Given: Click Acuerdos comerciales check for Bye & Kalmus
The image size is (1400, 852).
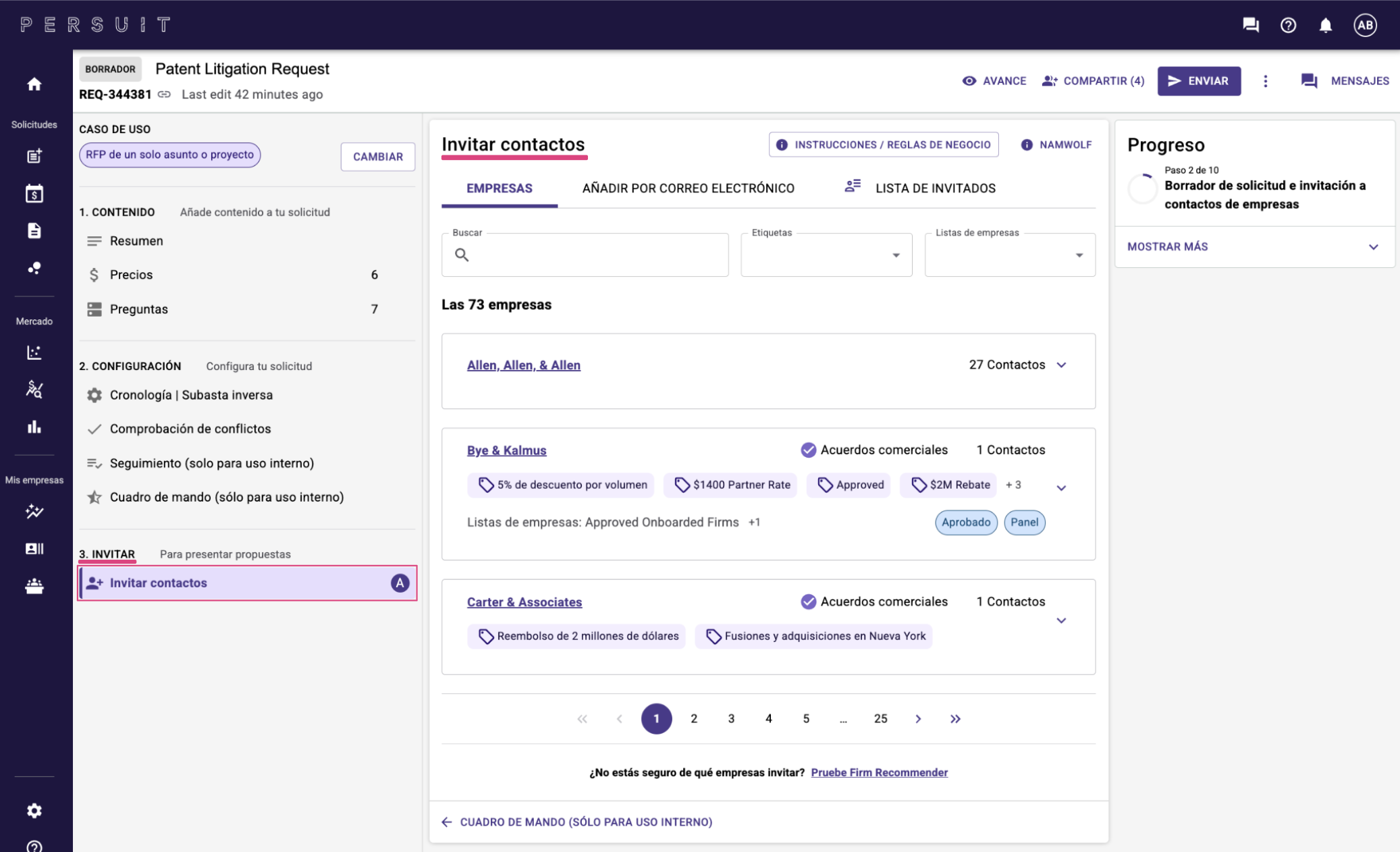Looking at the screenshot, I should point(808,450).
